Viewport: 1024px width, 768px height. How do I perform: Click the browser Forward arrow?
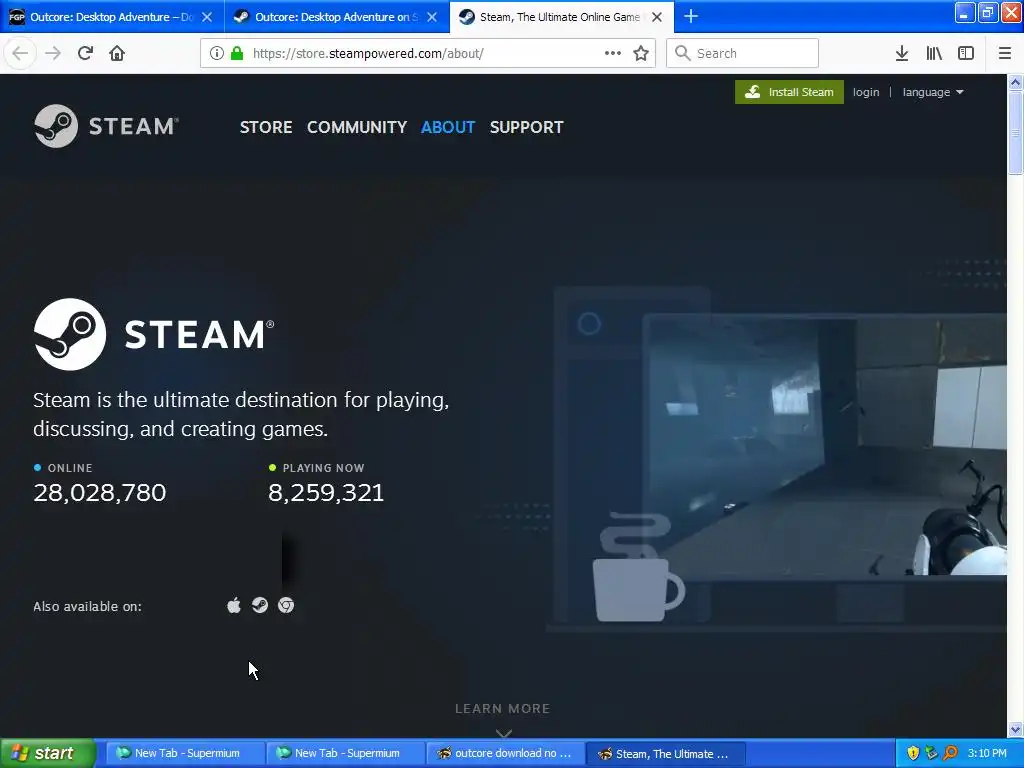point(53,53)
